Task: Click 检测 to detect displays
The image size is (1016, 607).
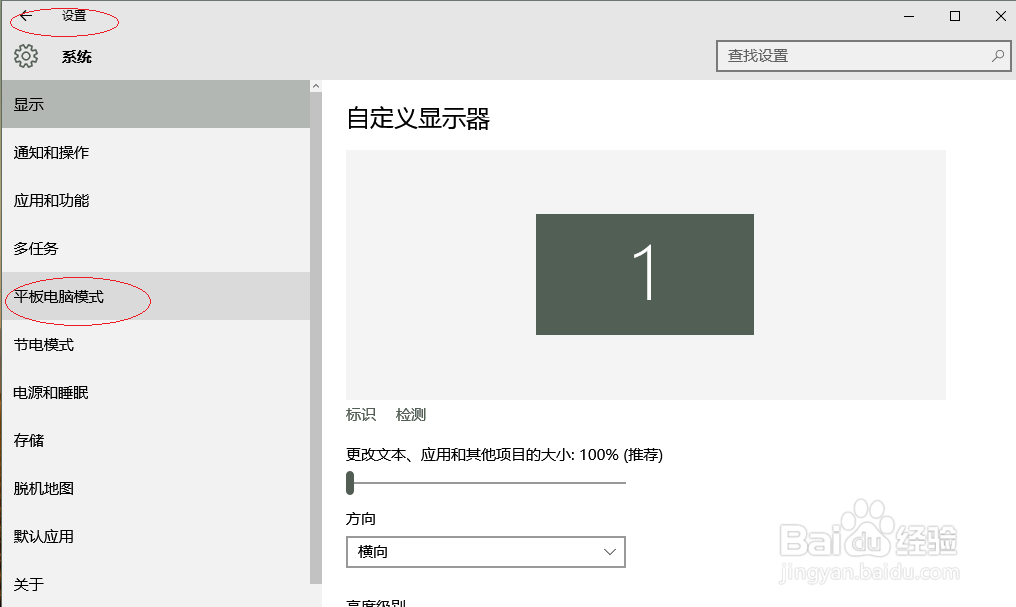Action: 411,414
